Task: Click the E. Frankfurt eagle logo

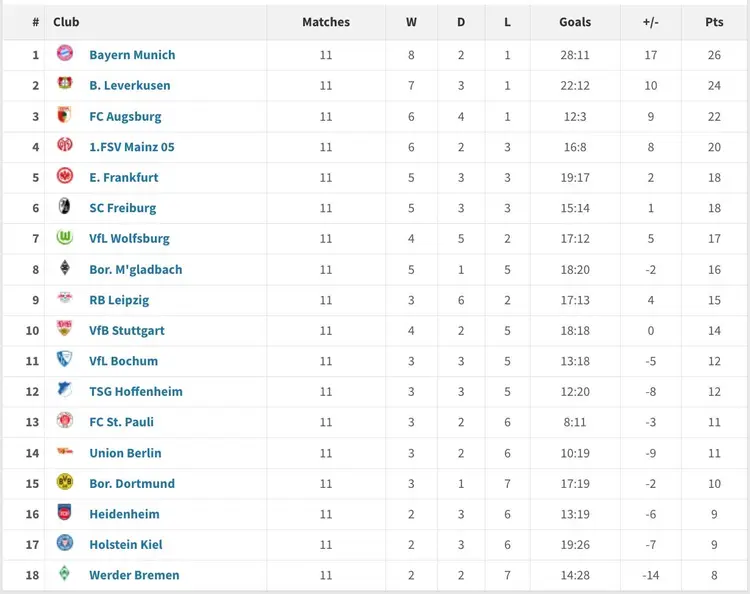Action: [65, 176]
